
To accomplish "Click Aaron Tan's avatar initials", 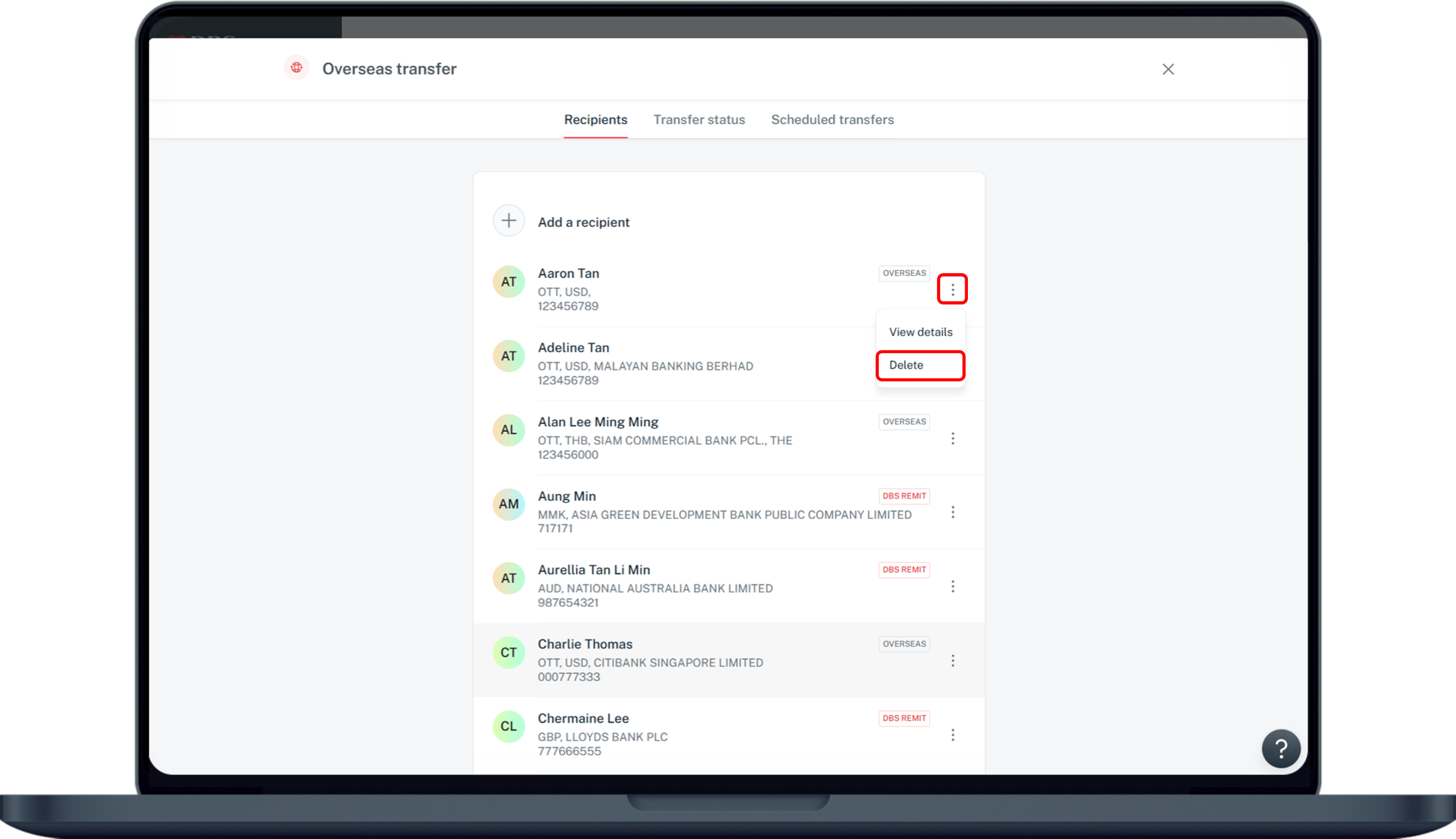I will pyautogui.click(x=509, y=282).
